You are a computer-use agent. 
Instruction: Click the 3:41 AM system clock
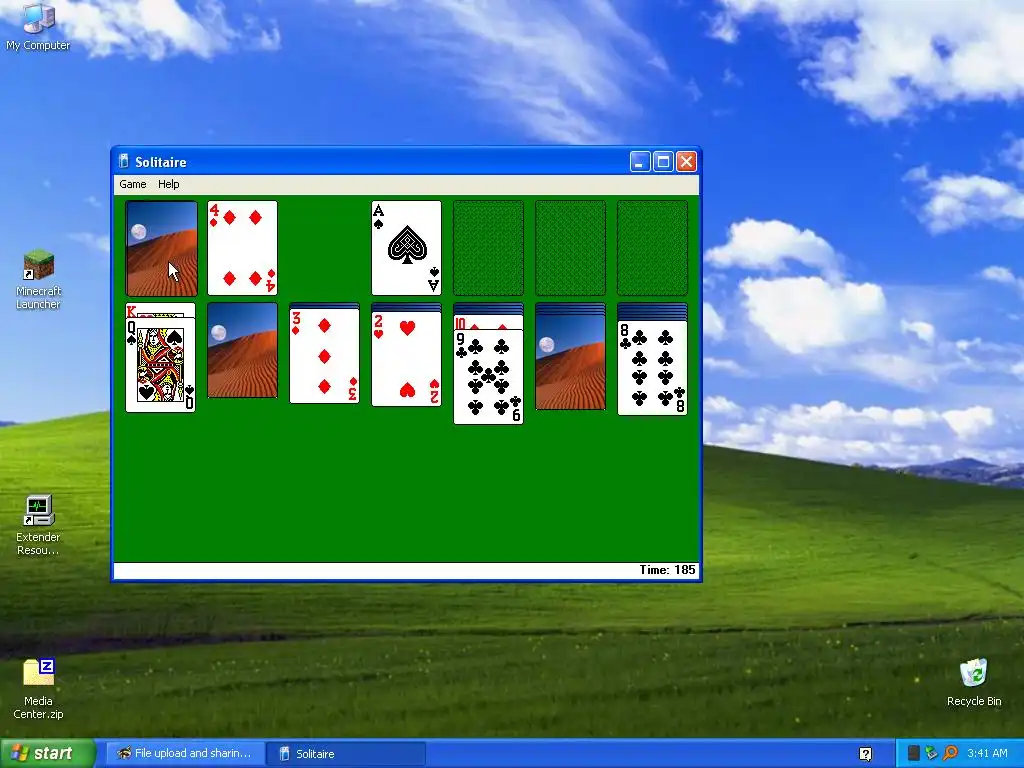pyautogui.click(x=987, y=753)
